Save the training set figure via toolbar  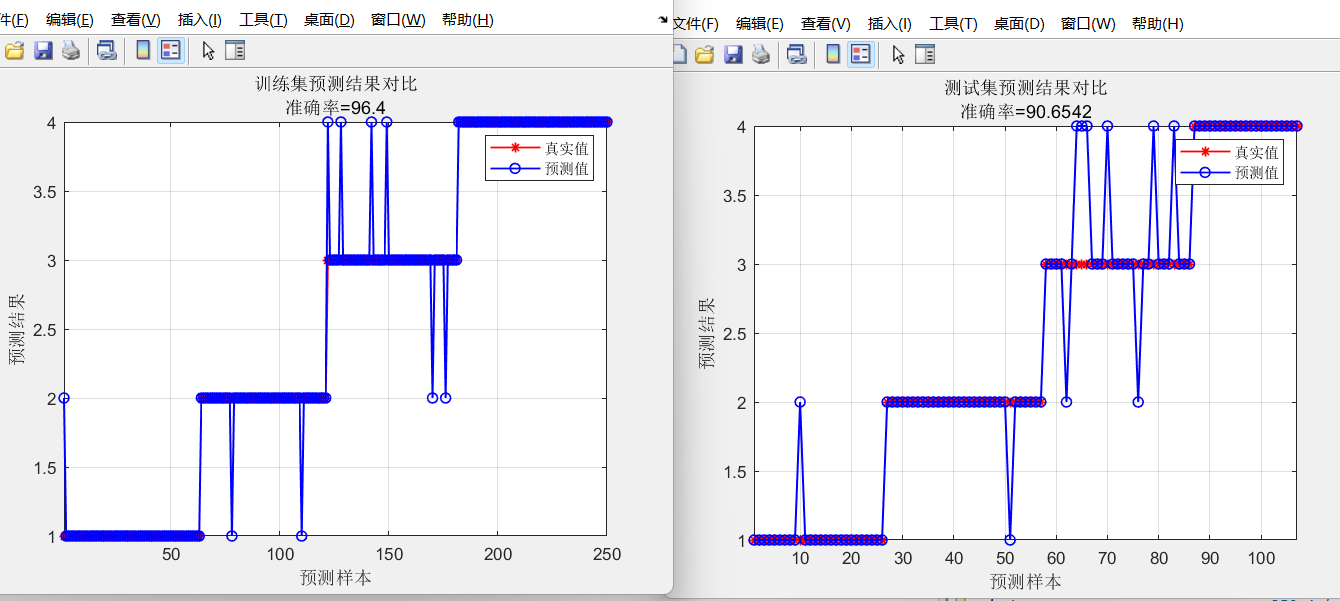pyautogui.click(x=43, y=51)
